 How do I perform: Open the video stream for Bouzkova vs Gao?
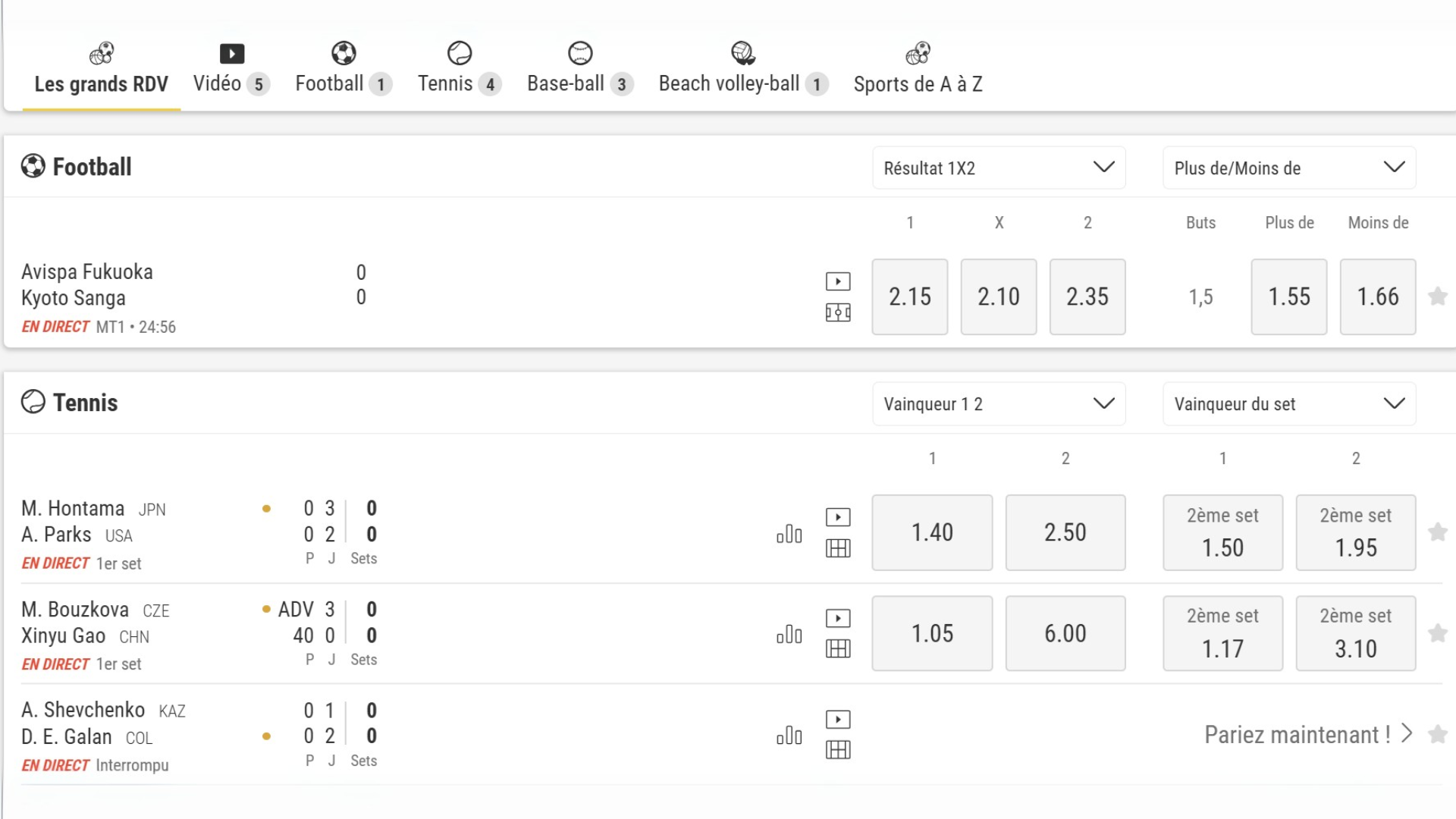pos(838,618)
